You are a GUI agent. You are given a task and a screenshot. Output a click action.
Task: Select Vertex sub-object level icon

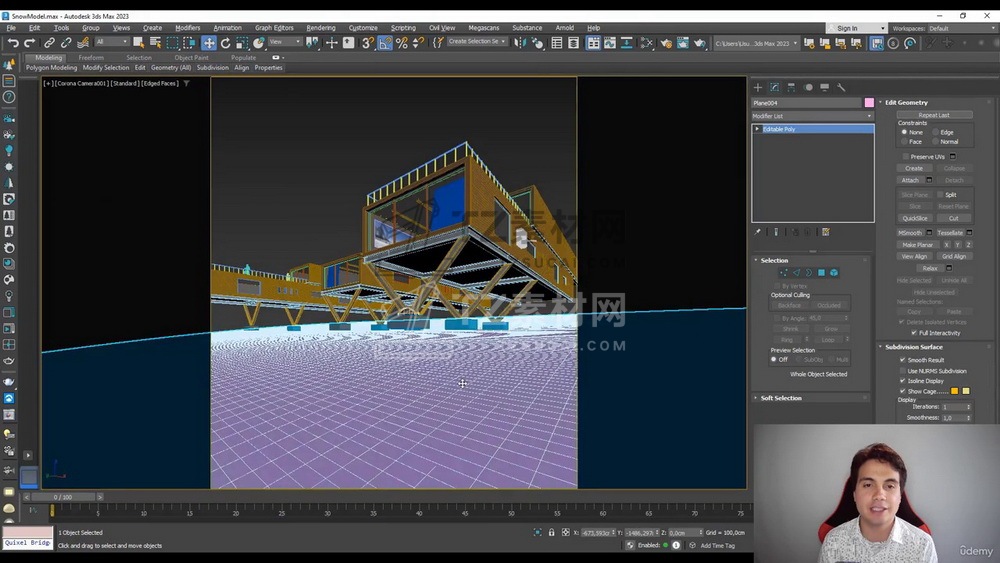pos(782,272)
